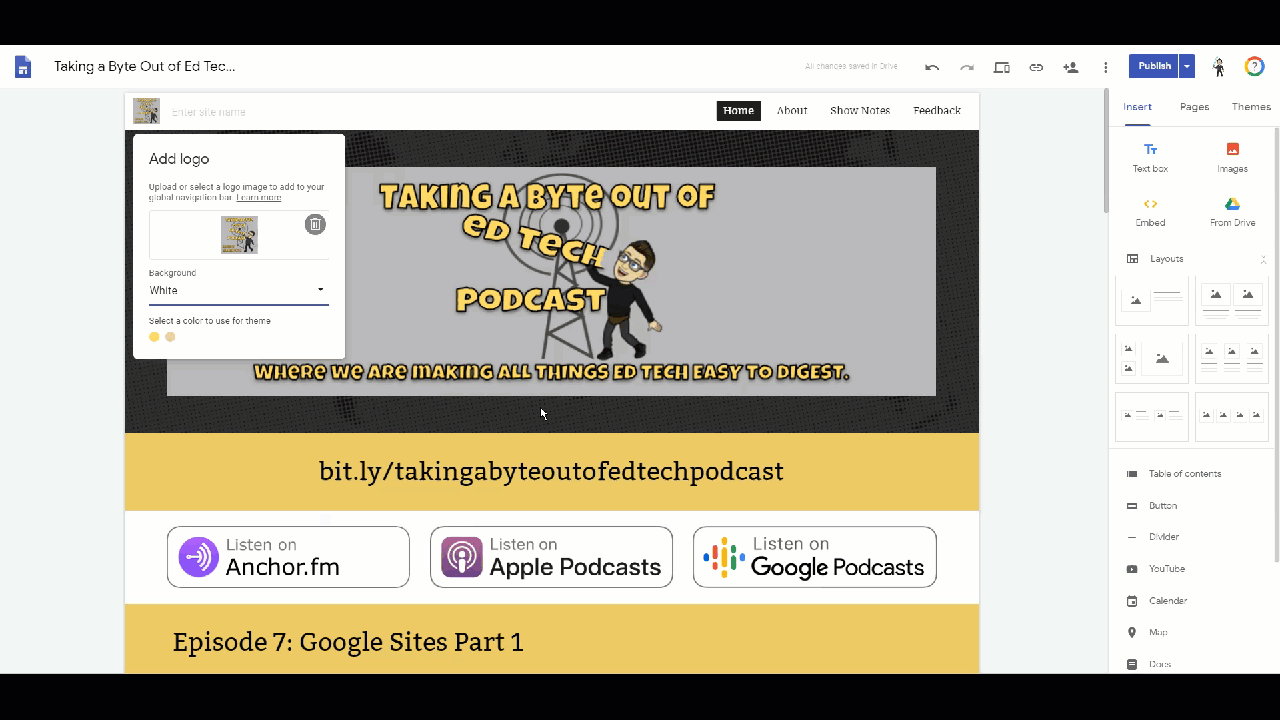Pick the first yellow theme color swatch
Screen dimensions: 1280x720
pyautogui.click(x=154, y=337)
